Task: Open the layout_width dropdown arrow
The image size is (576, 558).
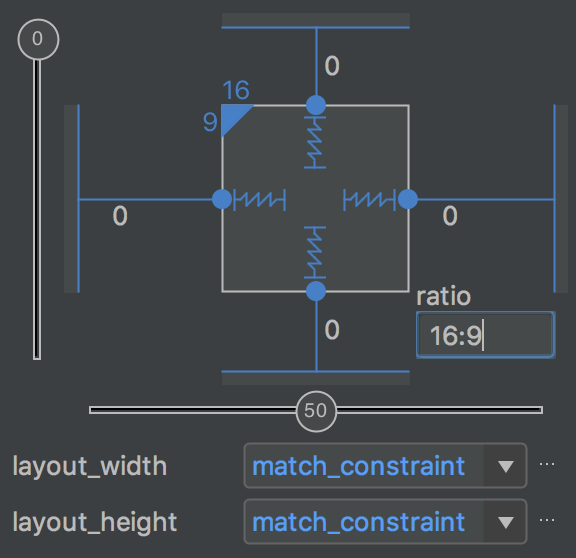Action: tap(505, 466)
